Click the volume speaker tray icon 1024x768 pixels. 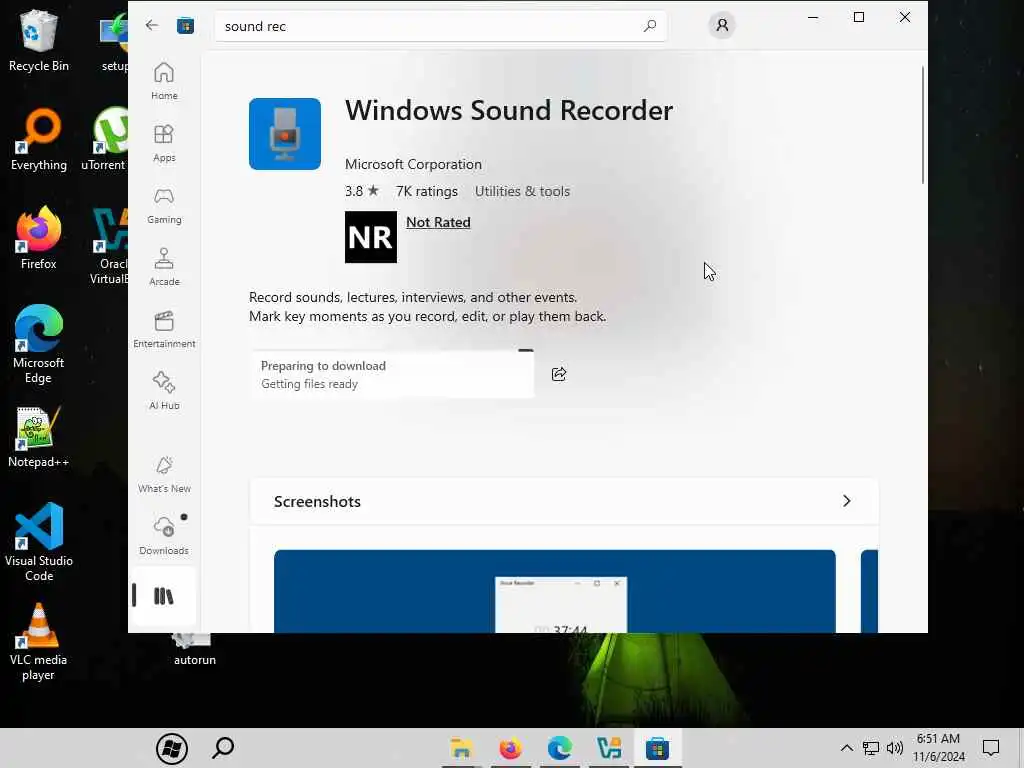tap(895, 748)
